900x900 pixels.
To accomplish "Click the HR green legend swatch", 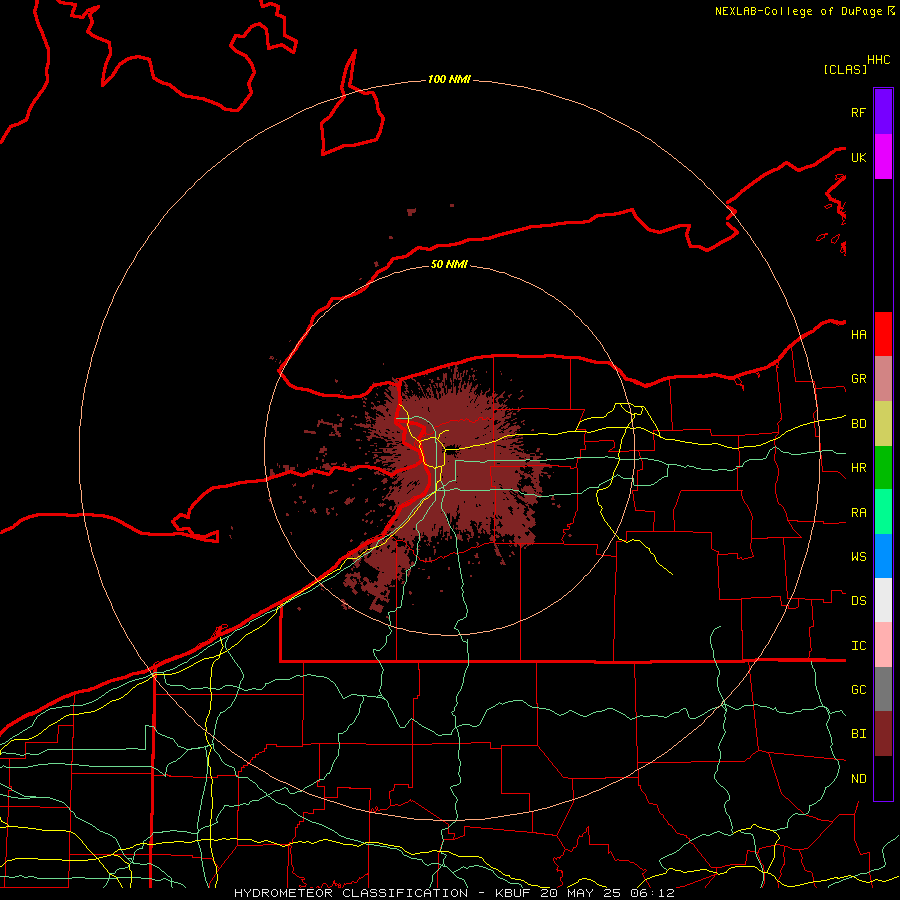I will tap(883, 468).
